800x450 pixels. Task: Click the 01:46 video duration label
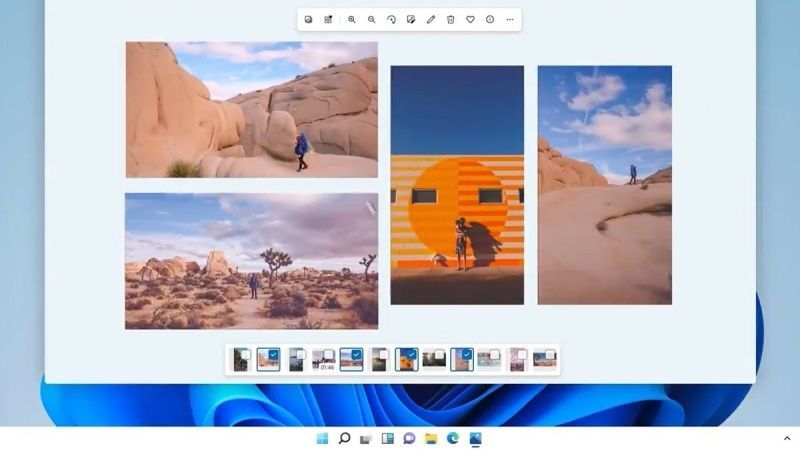pyautogui.click(x=327, y=367)
